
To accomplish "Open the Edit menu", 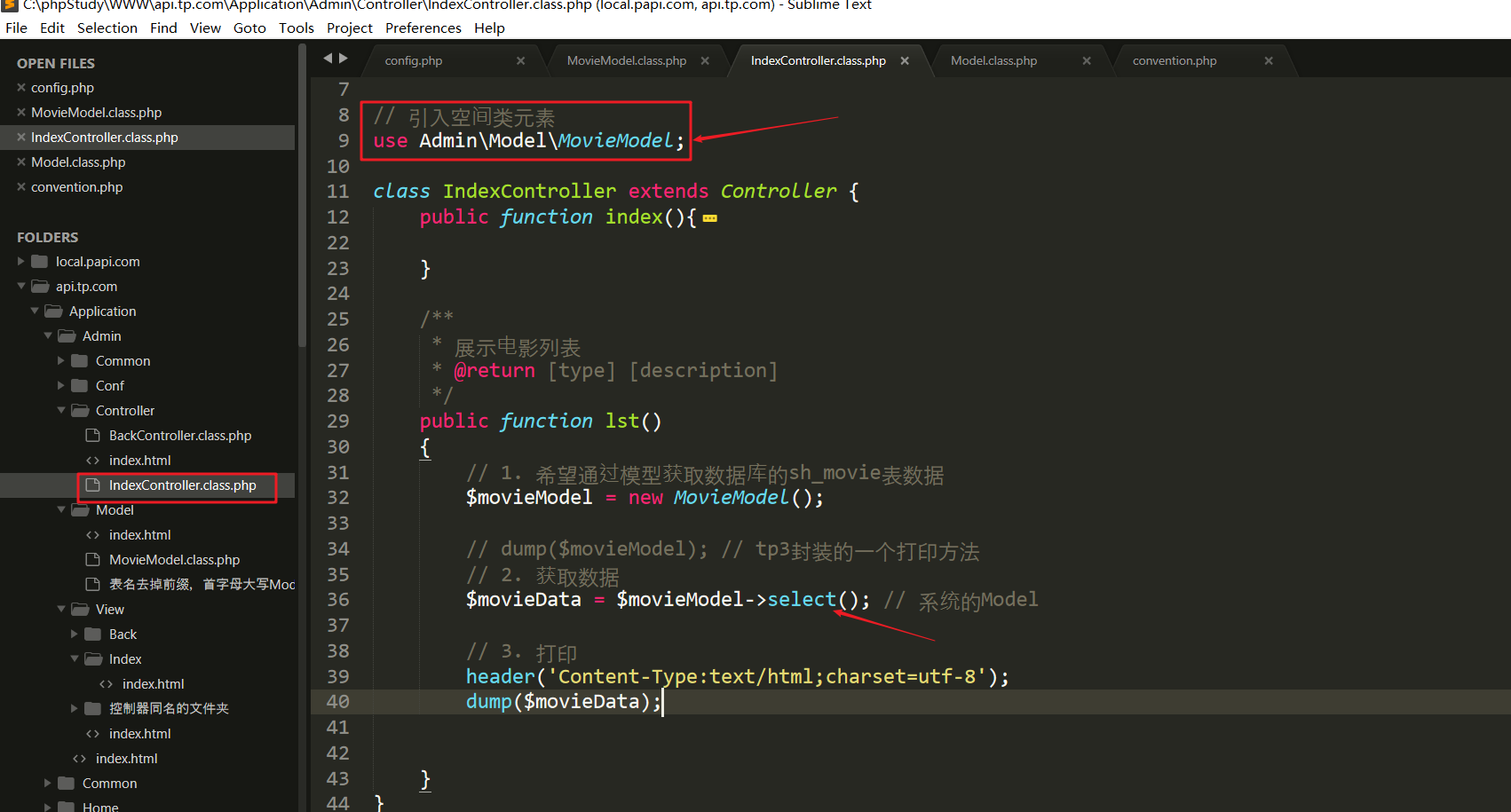I will tap(52, 28).
